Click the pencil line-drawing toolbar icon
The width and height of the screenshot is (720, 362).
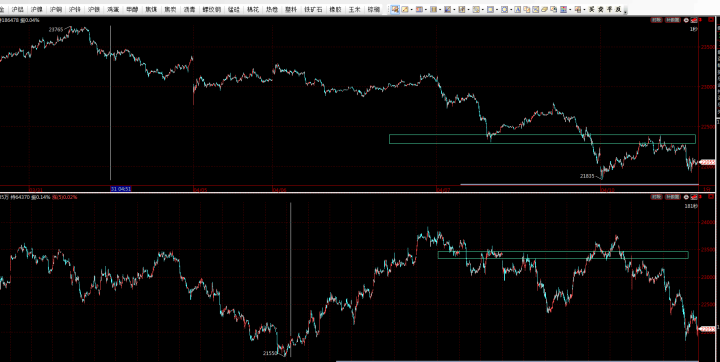(405, 9)
